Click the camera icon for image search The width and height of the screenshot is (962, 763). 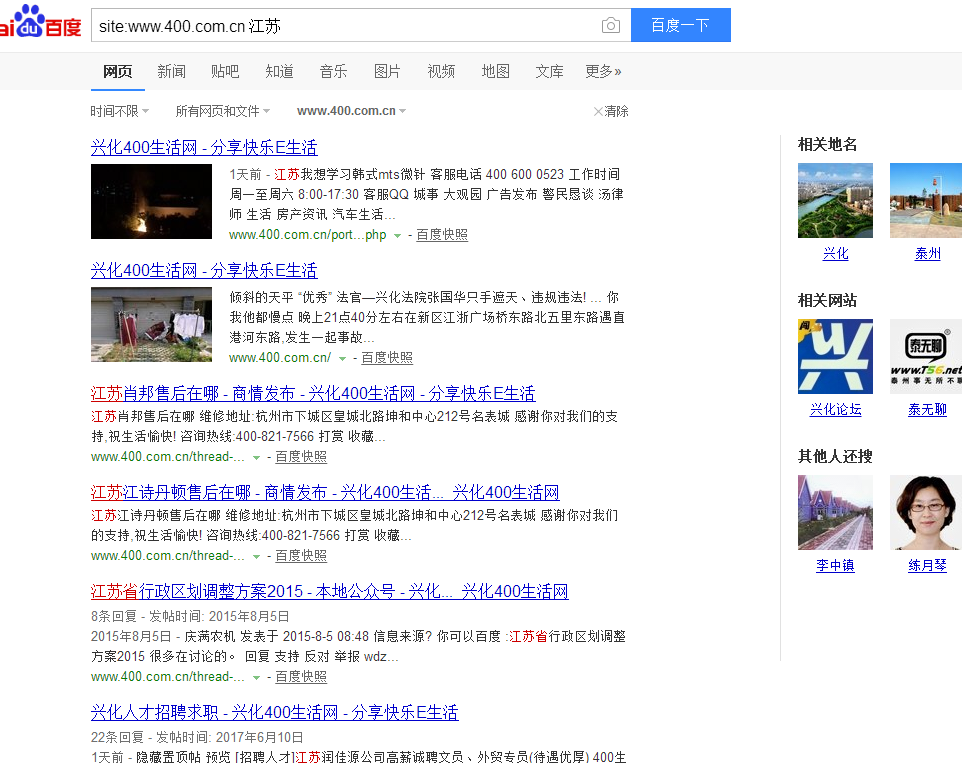(610, 25)
